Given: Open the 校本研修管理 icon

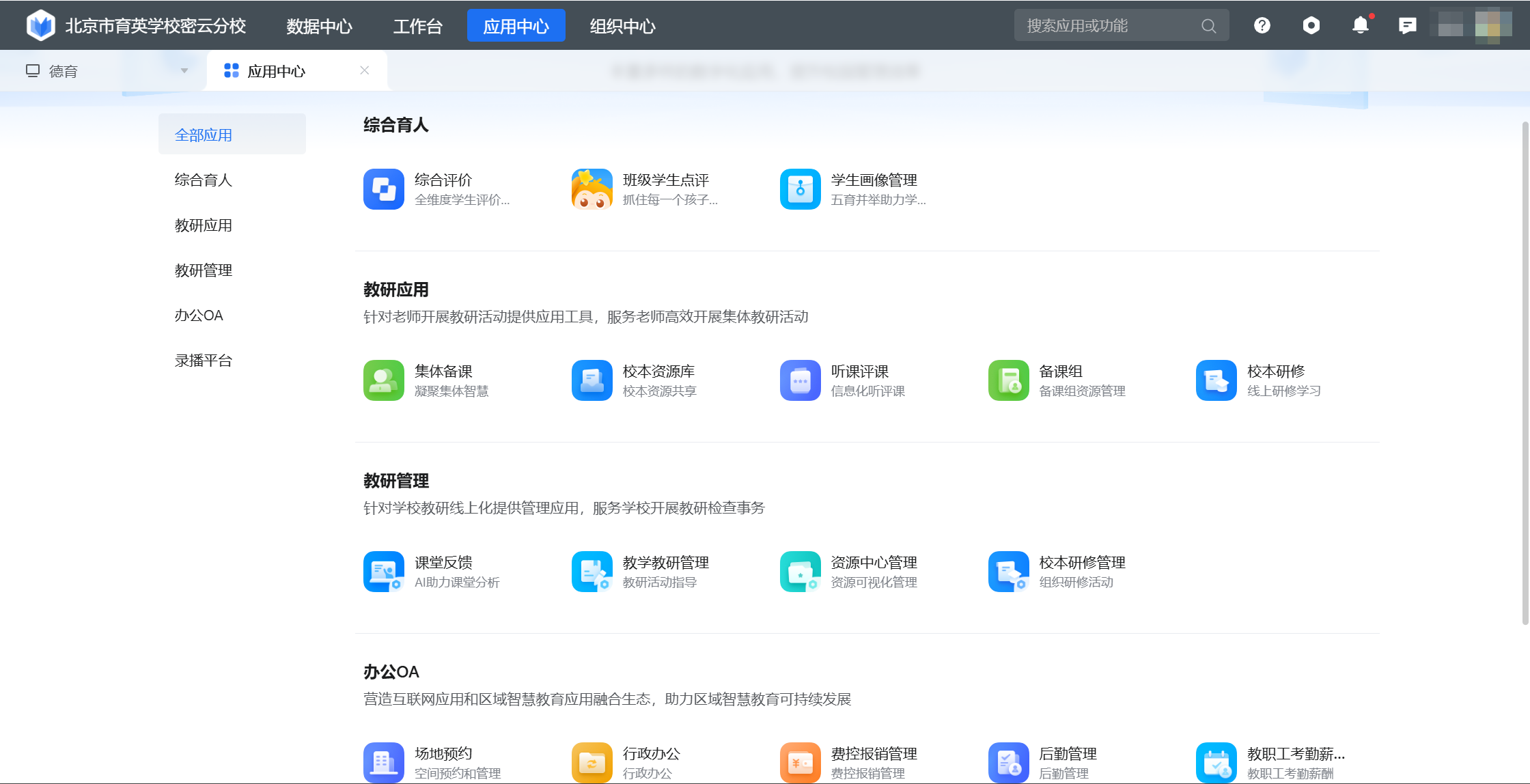Looking at the screenshot, I should 1009,572.
